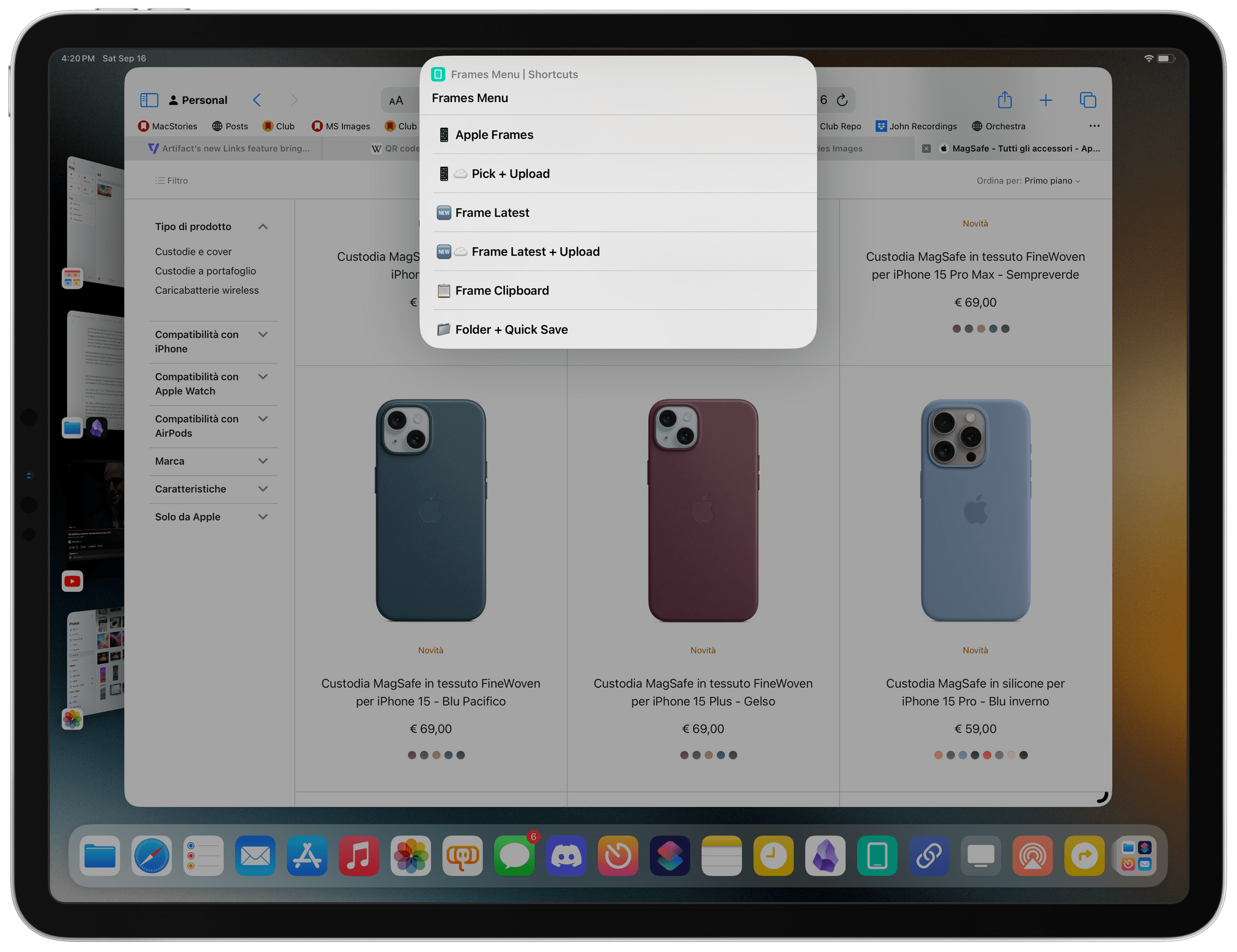The height and width of the screenshot is (952, 1237).
Task: Expand the Marca filter
Action: click(263, 462)
